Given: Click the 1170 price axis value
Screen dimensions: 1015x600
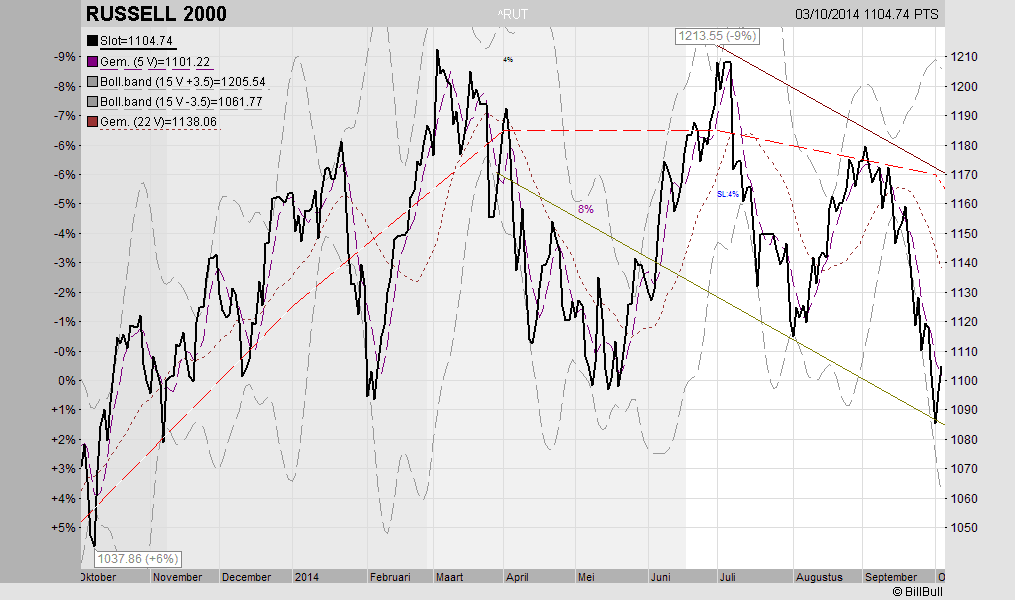Looking at the screenshot, I should (x=964, y=175).
